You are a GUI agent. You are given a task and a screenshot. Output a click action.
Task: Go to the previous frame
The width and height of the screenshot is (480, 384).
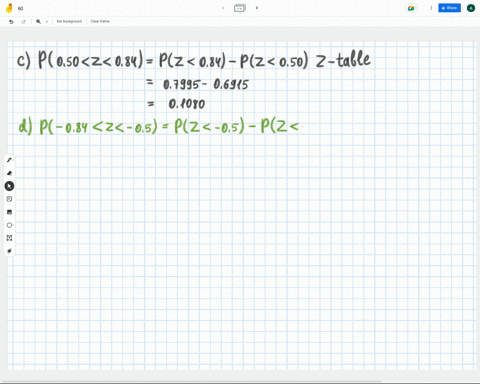(x=223, y=8)
